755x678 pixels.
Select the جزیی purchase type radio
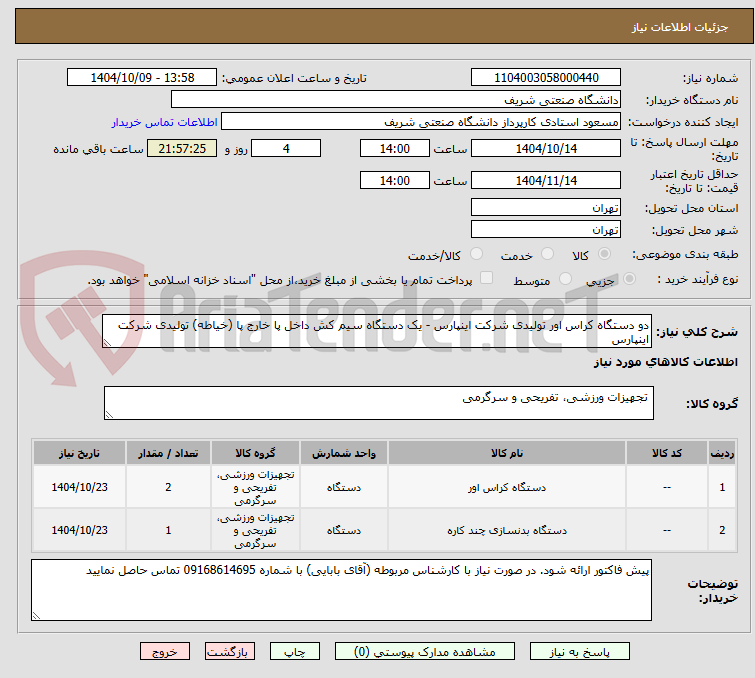pos(629,279)
